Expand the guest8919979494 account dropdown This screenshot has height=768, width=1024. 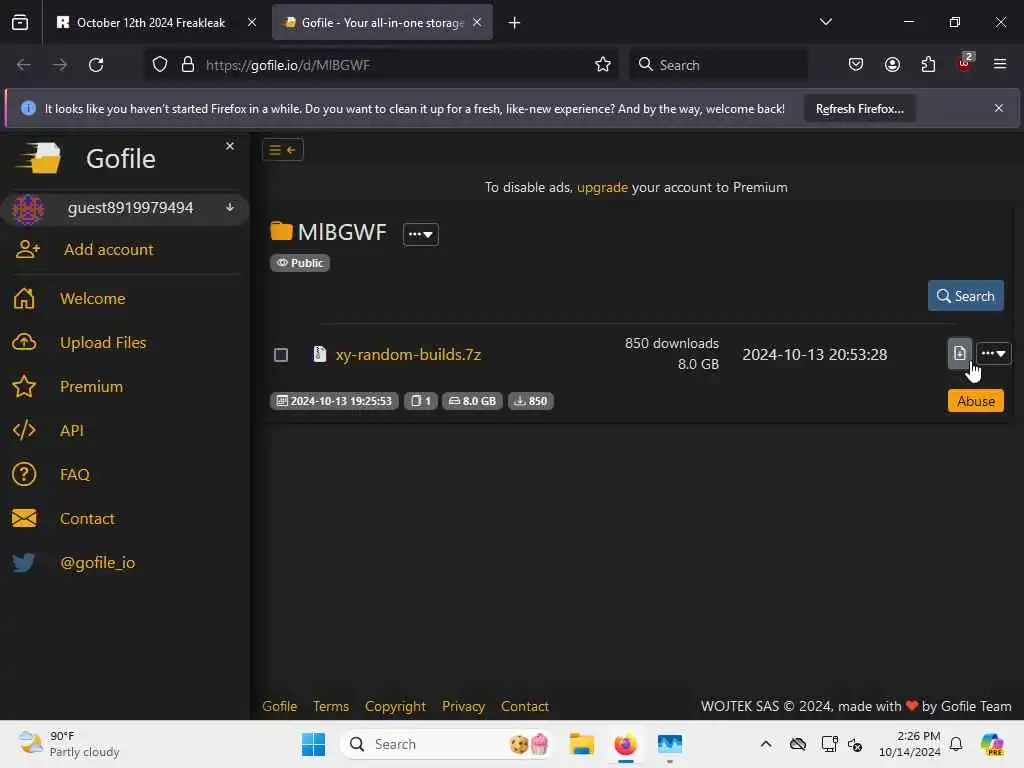(230, 208)
